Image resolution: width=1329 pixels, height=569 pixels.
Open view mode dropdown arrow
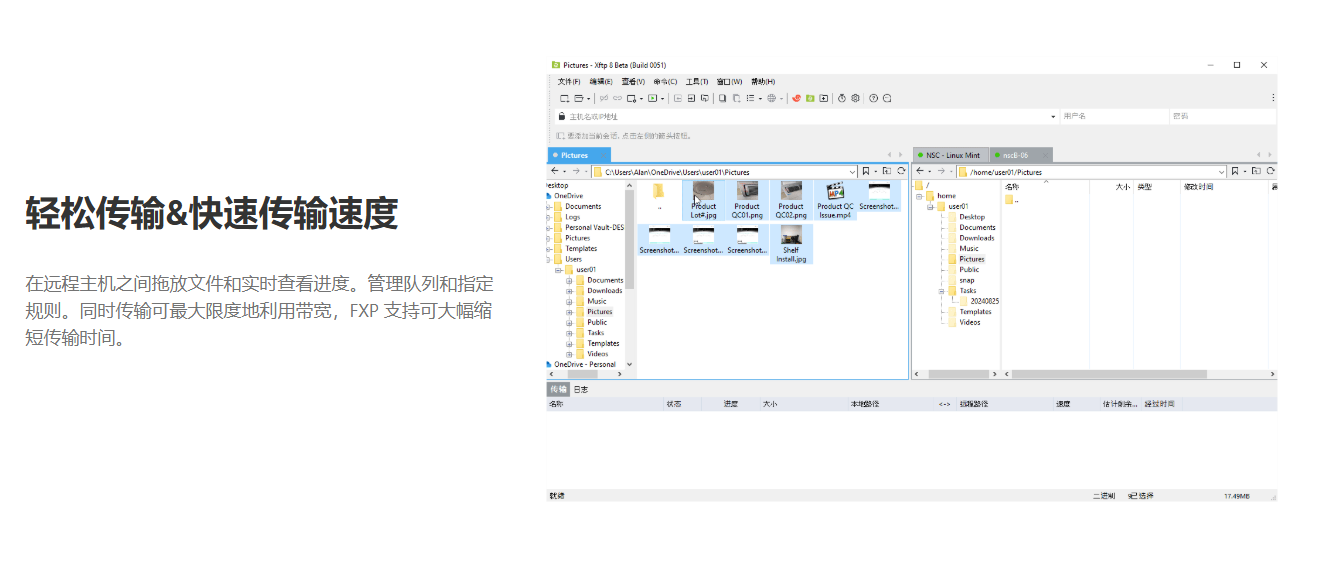pyautogui.click(x=760, y=98)
